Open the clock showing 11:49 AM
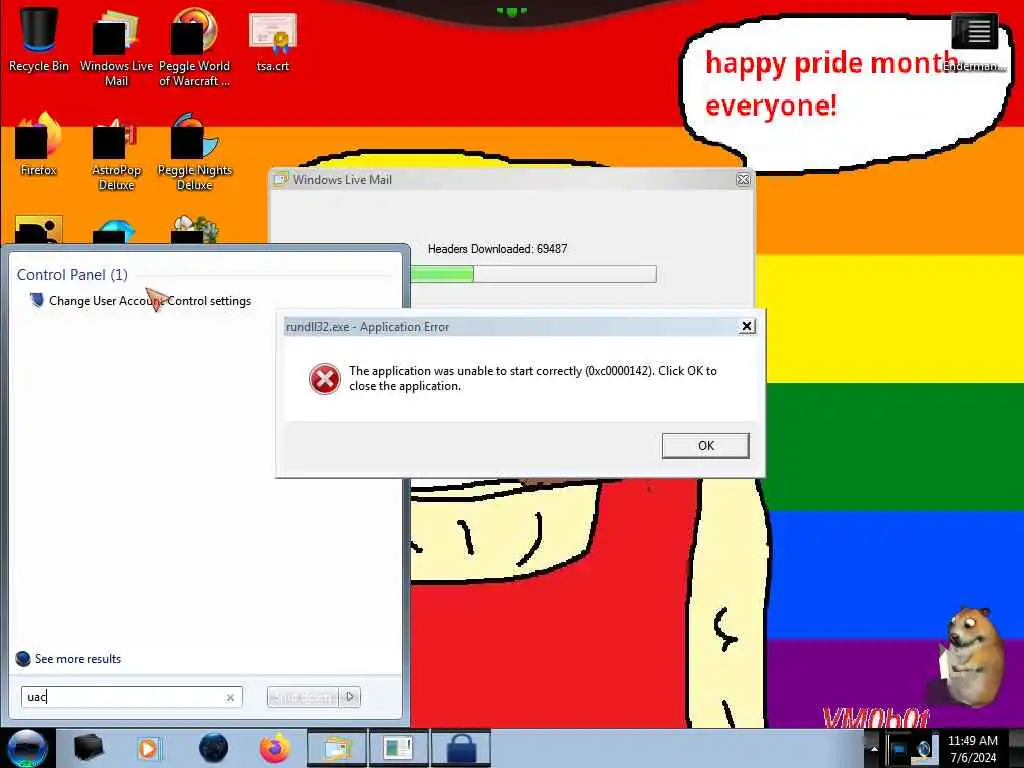This screenshot has height=768, width=1024. pyautogui.click(x=973, y=749)
